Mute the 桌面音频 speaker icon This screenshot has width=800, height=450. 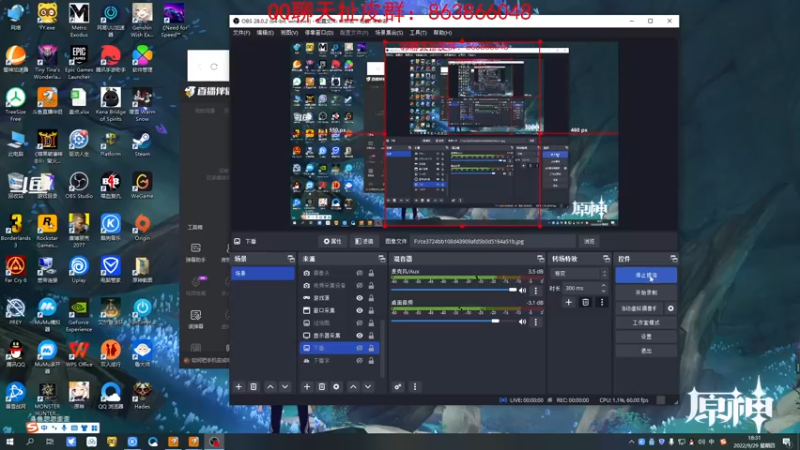tap(522, 322)
